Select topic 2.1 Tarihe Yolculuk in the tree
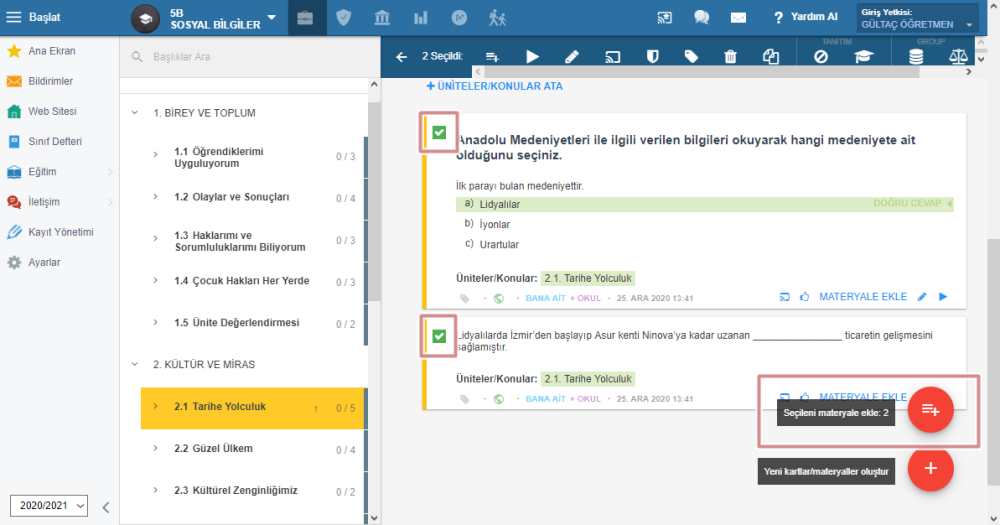 tap(254, 408)
